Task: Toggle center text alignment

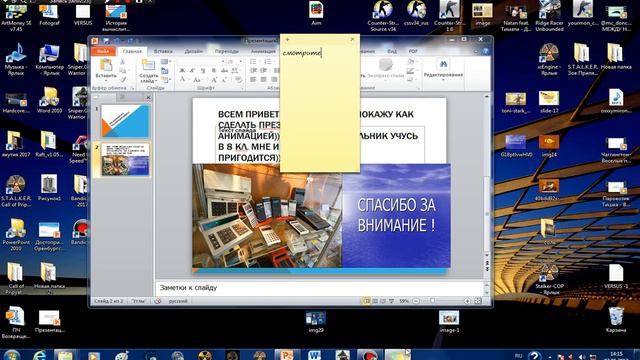Action: click(264, 80)
